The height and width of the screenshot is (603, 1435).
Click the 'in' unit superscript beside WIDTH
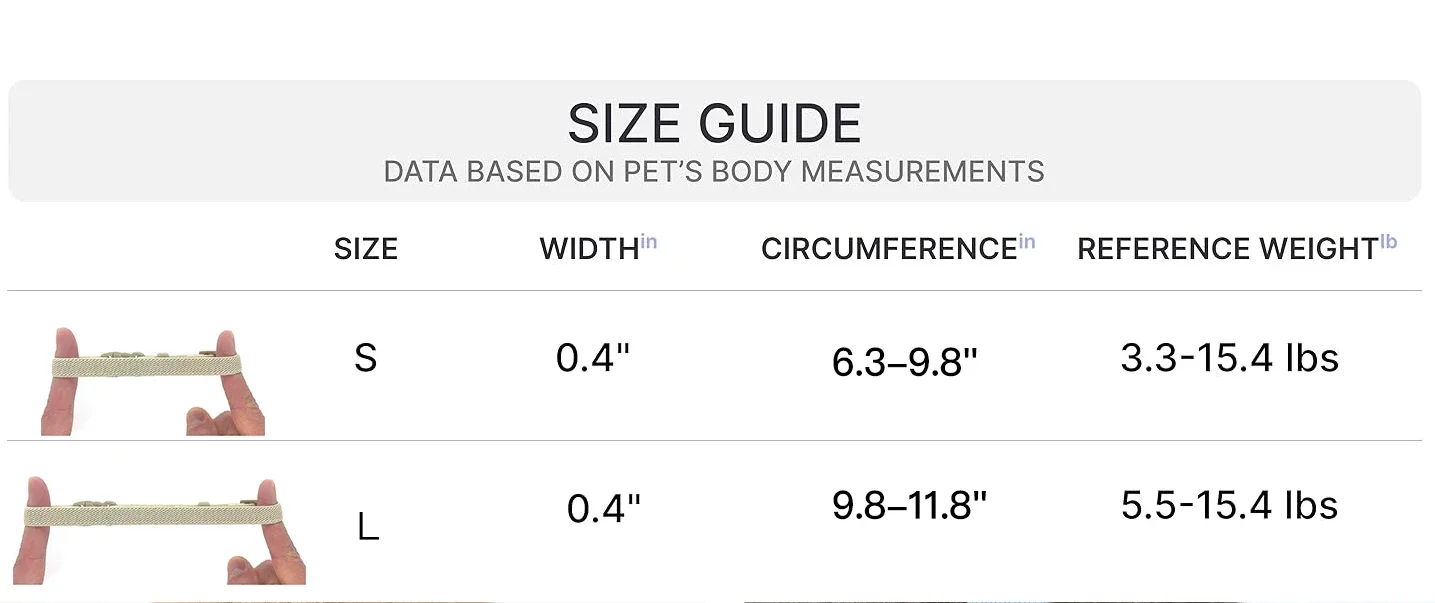pos(649,242)
